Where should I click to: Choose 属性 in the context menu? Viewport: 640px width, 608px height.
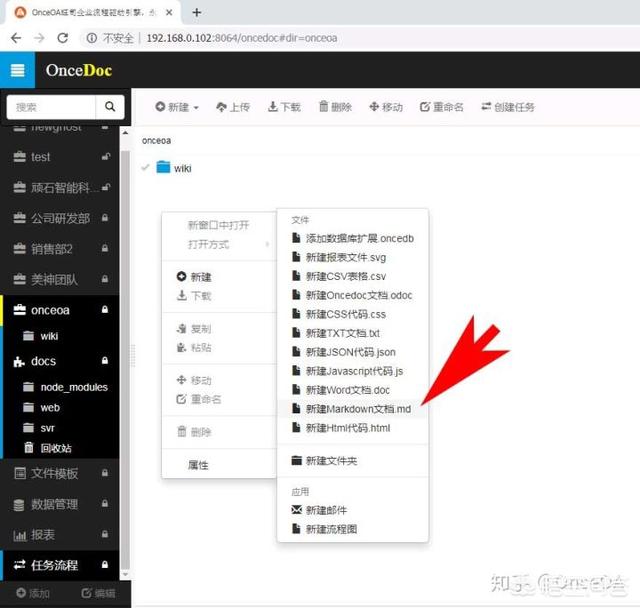[198, 465]
